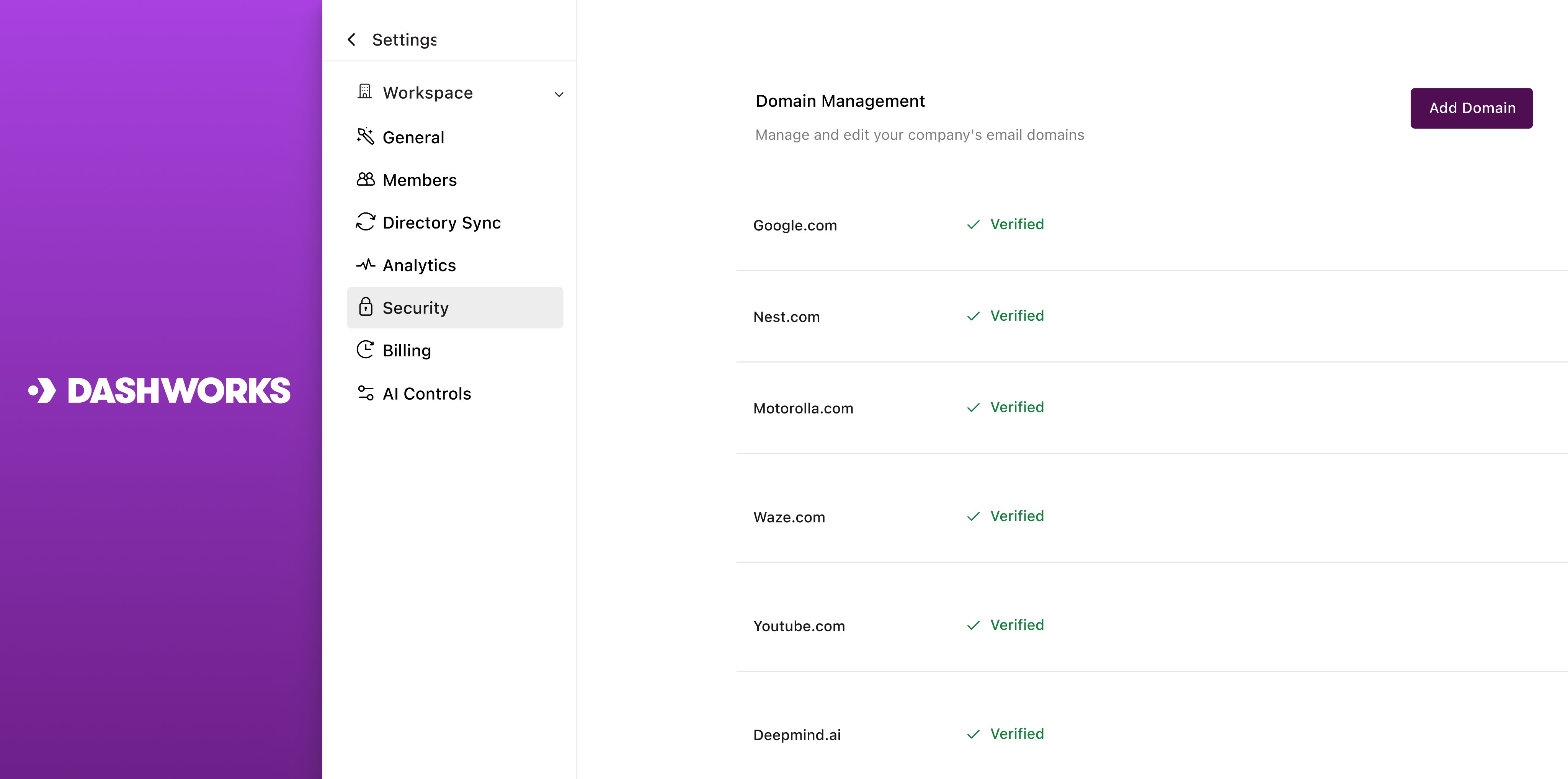
Task: Click the Security lock icon
Action: pyautogui.click(x=365, y=306)
